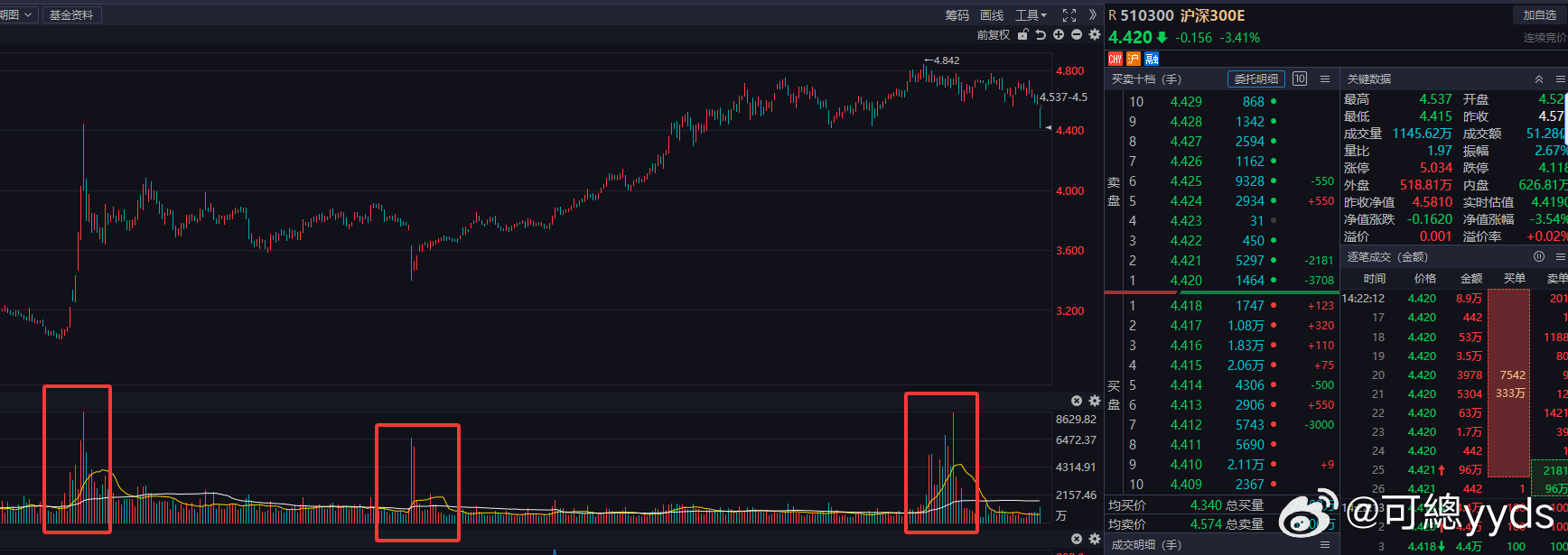Viewport: 1568px width, 555px height.
Task: Zoom out the K-line chart with minus icon
Action: [x=1077, y=34]
